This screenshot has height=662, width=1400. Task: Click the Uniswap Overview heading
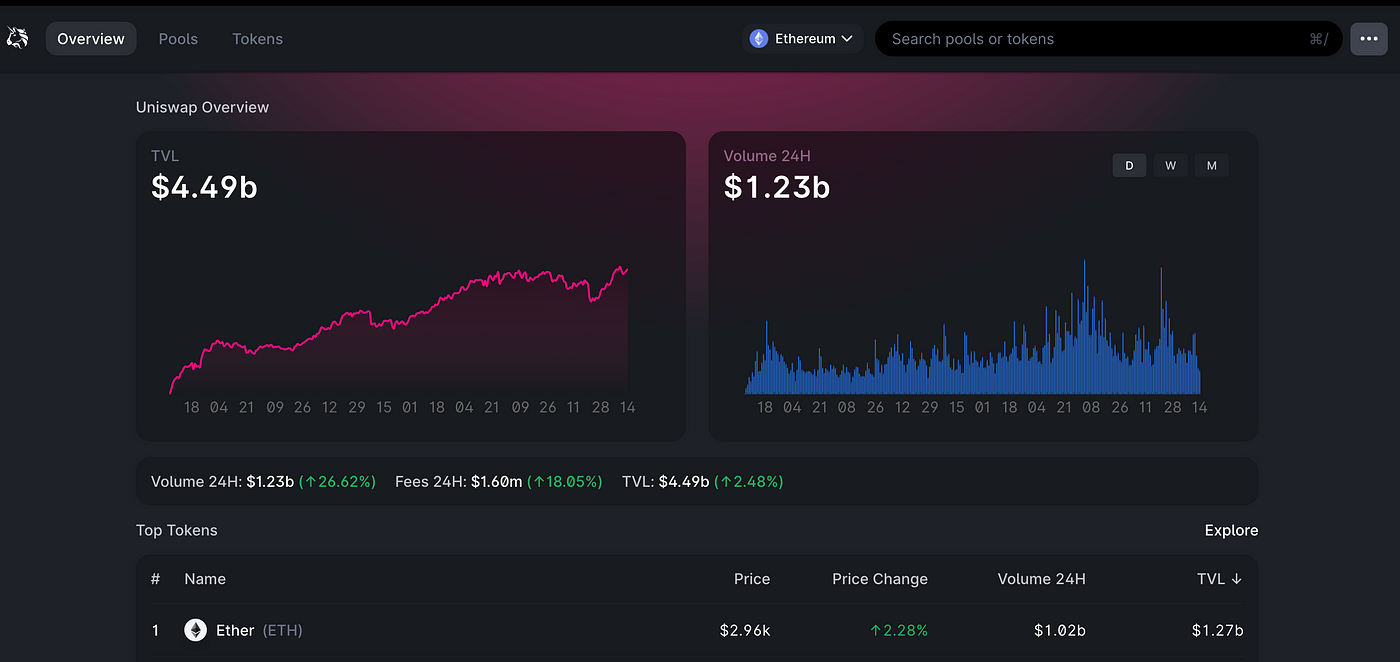click(203, 107)
